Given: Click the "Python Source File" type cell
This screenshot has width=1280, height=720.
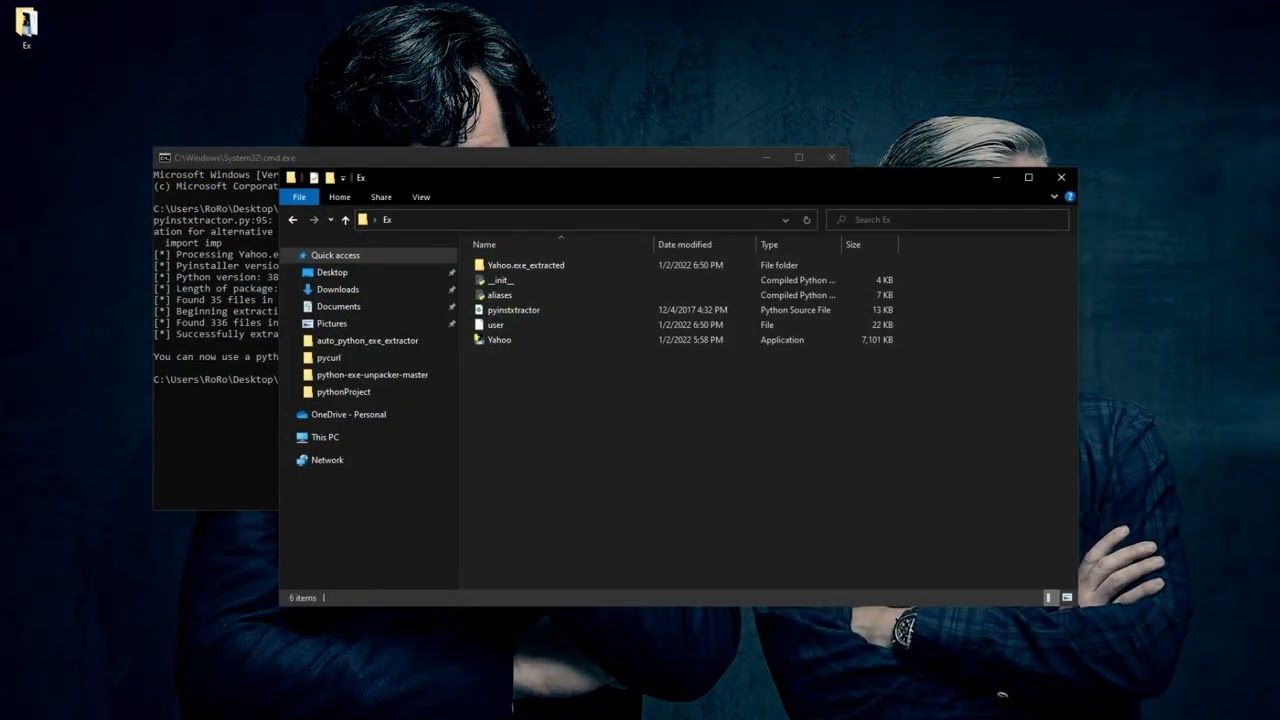Looking at the screenshot, I should [795, 310].
